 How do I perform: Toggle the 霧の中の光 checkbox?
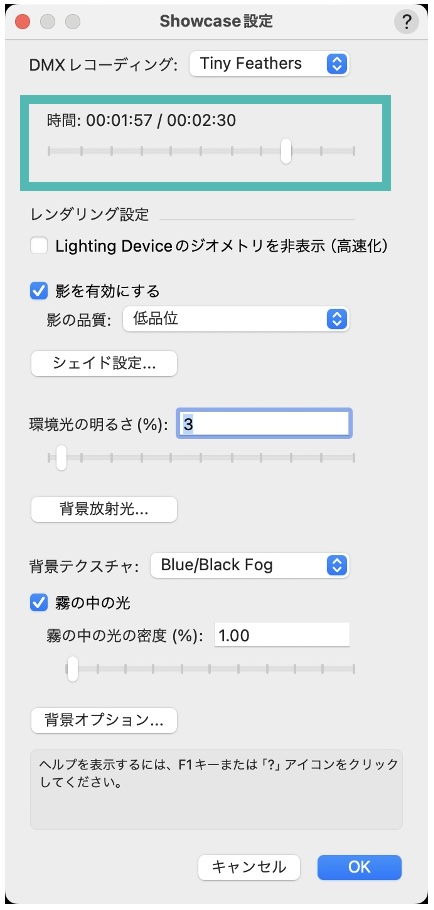click(39, 603)
